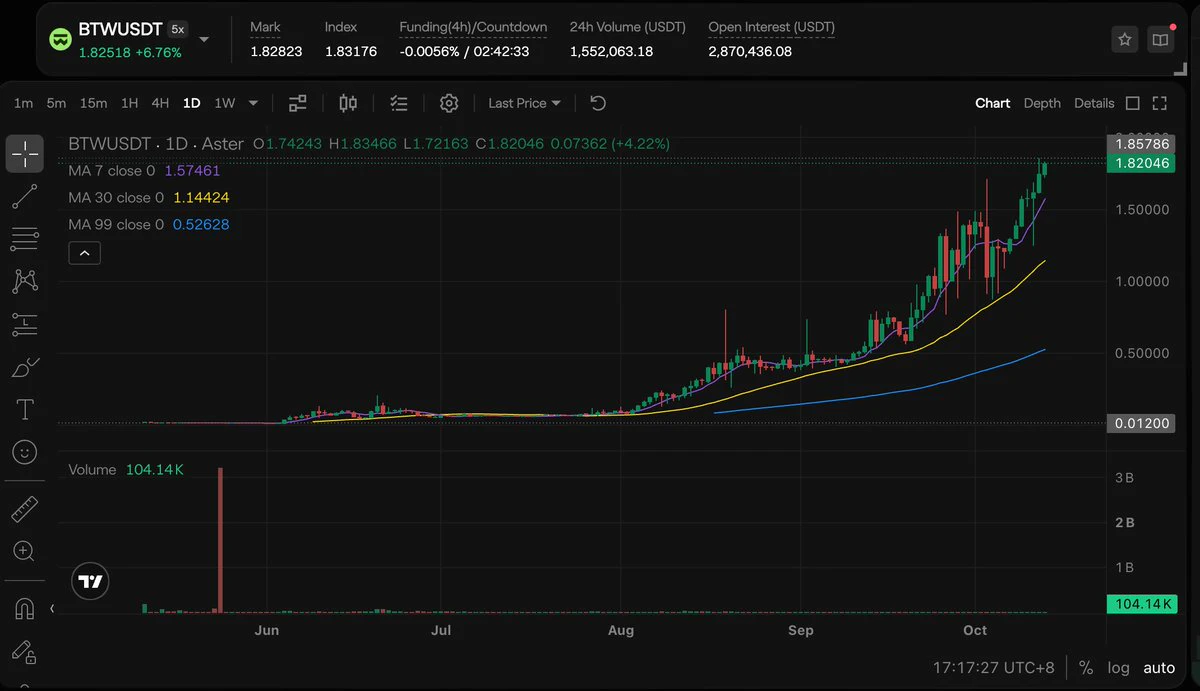This screenshot has width=1200, height=691.
Task: Expand the BTWUSDT trading pair selector
Action: pos(204,39)
